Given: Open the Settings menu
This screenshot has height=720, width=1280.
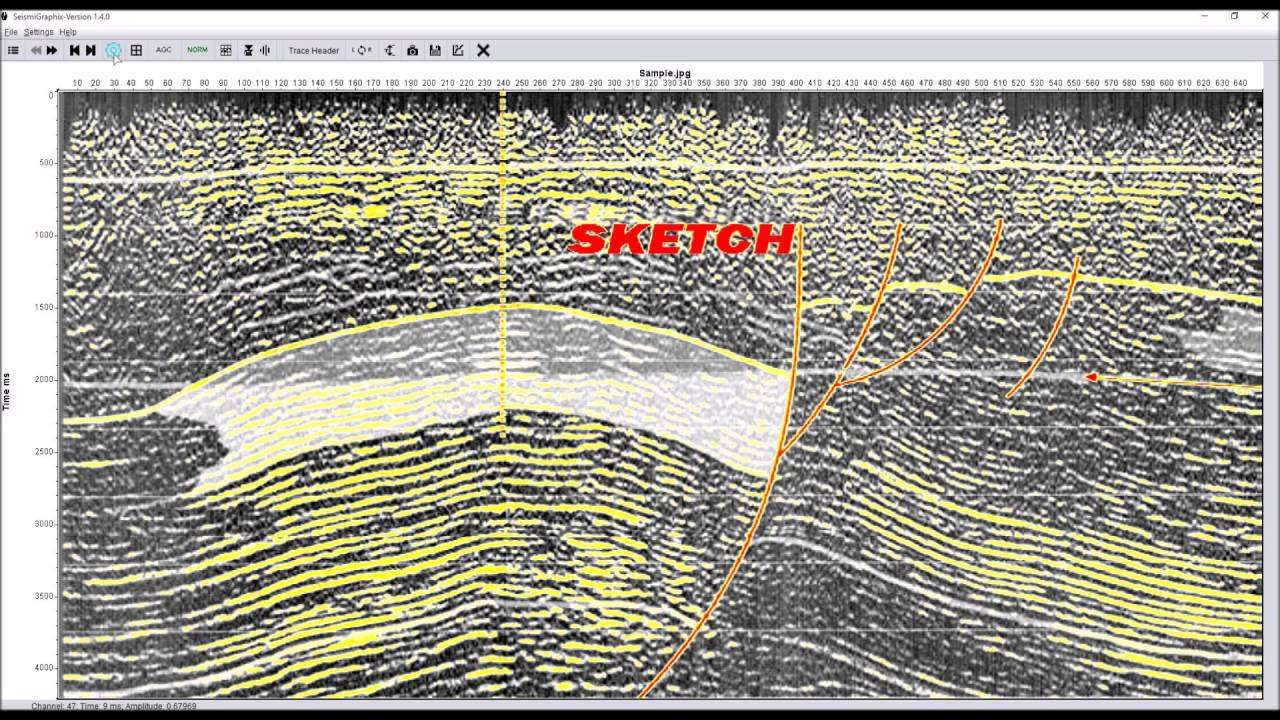Looking at the screenshot, I should point(39,32).
